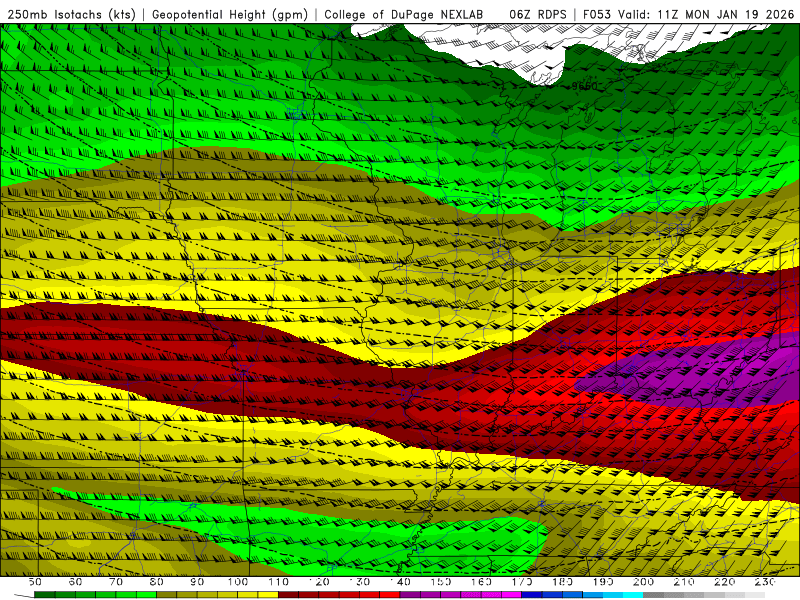
Task: Click the bright red swatch just before 140
Action: point(390,595)
